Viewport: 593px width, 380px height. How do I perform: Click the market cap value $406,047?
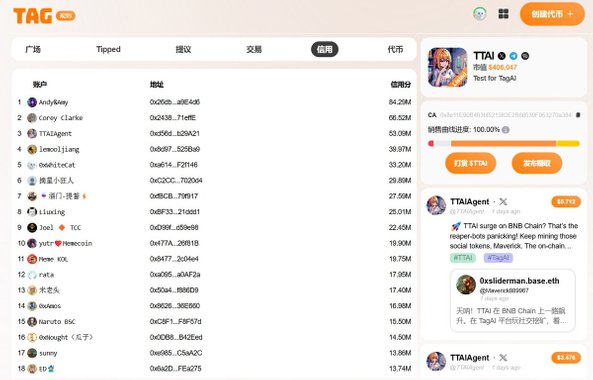(x=503, y=67)
